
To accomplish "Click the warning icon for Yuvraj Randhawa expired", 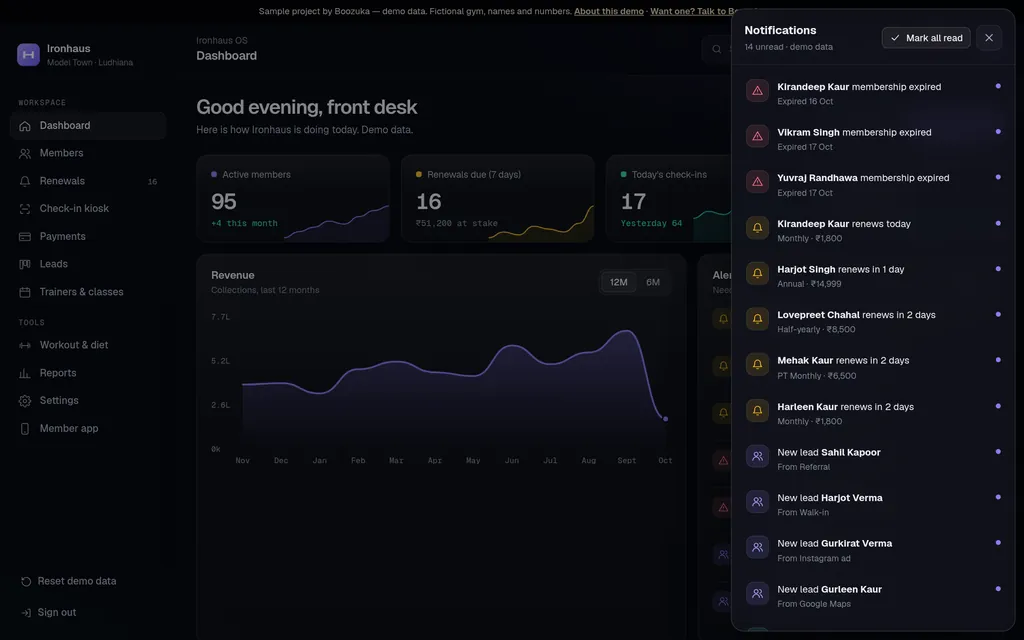I will [758, 182].
